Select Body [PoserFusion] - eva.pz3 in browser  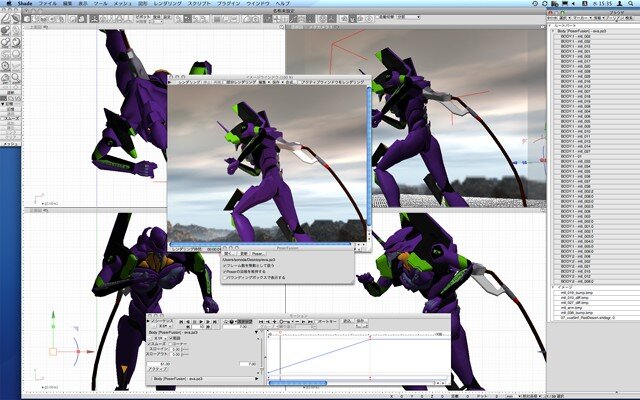[582, 31]
